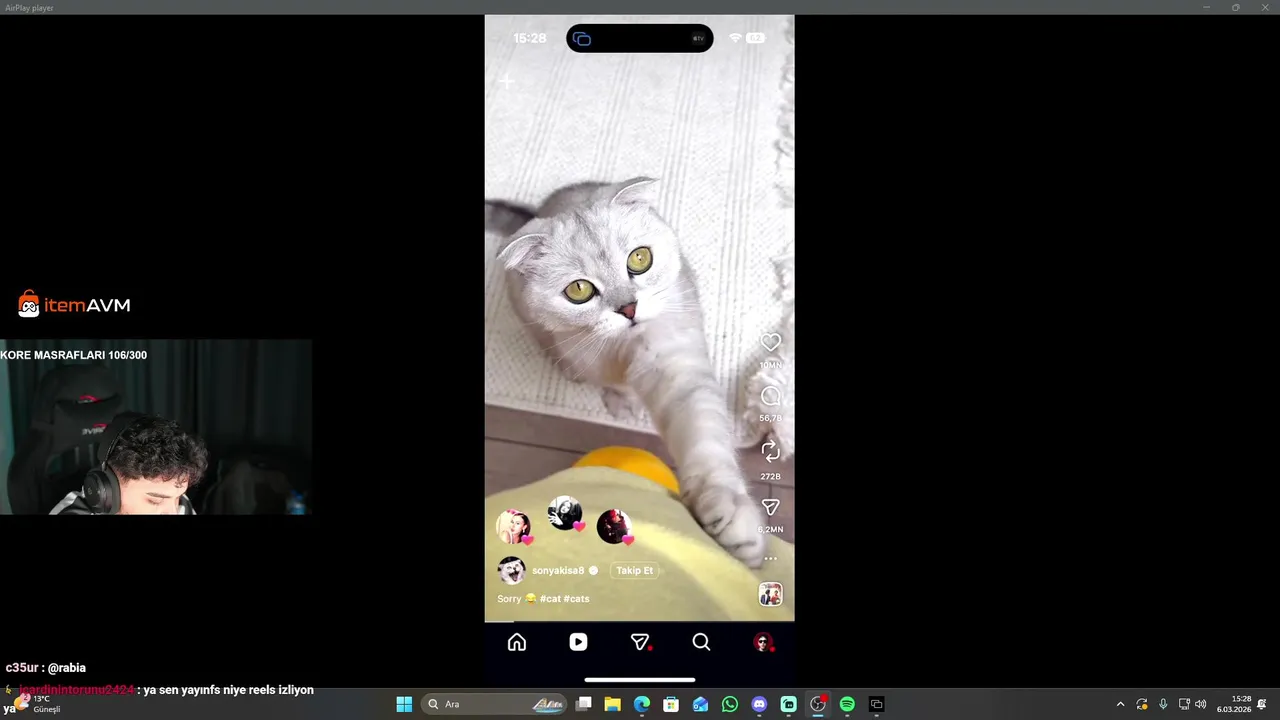View the blonde friend's liked avatar

pos(513,526)
